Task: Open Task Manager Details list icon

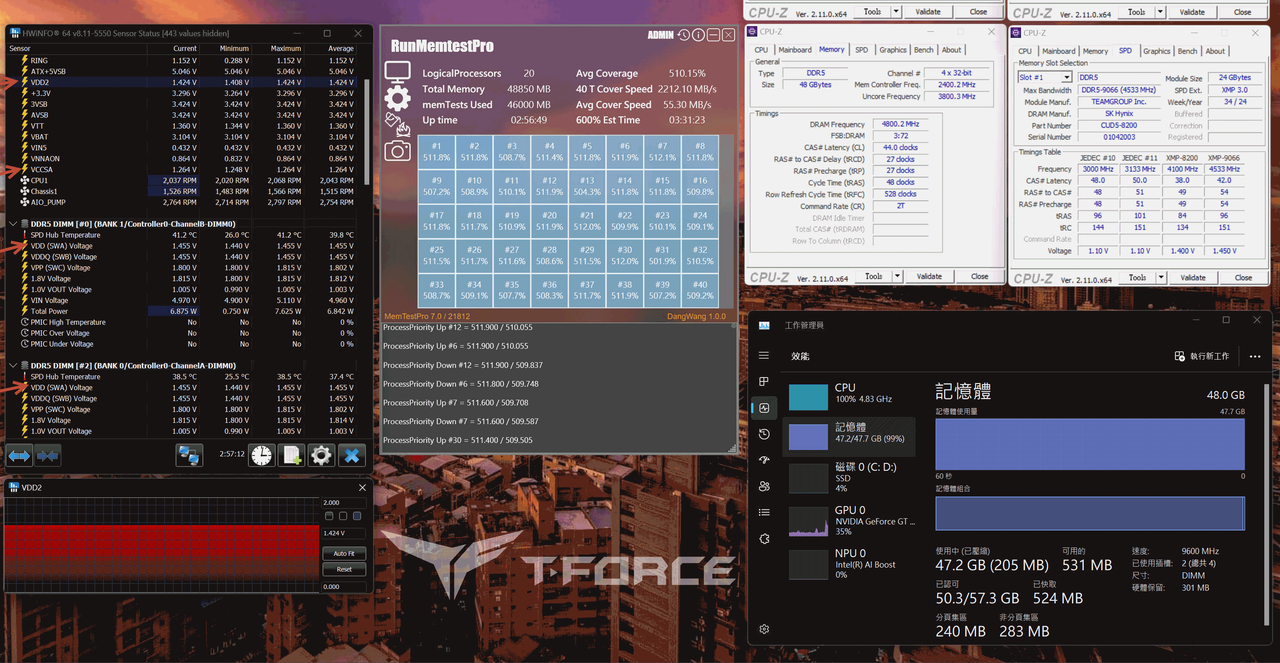Action: point(764,512)
